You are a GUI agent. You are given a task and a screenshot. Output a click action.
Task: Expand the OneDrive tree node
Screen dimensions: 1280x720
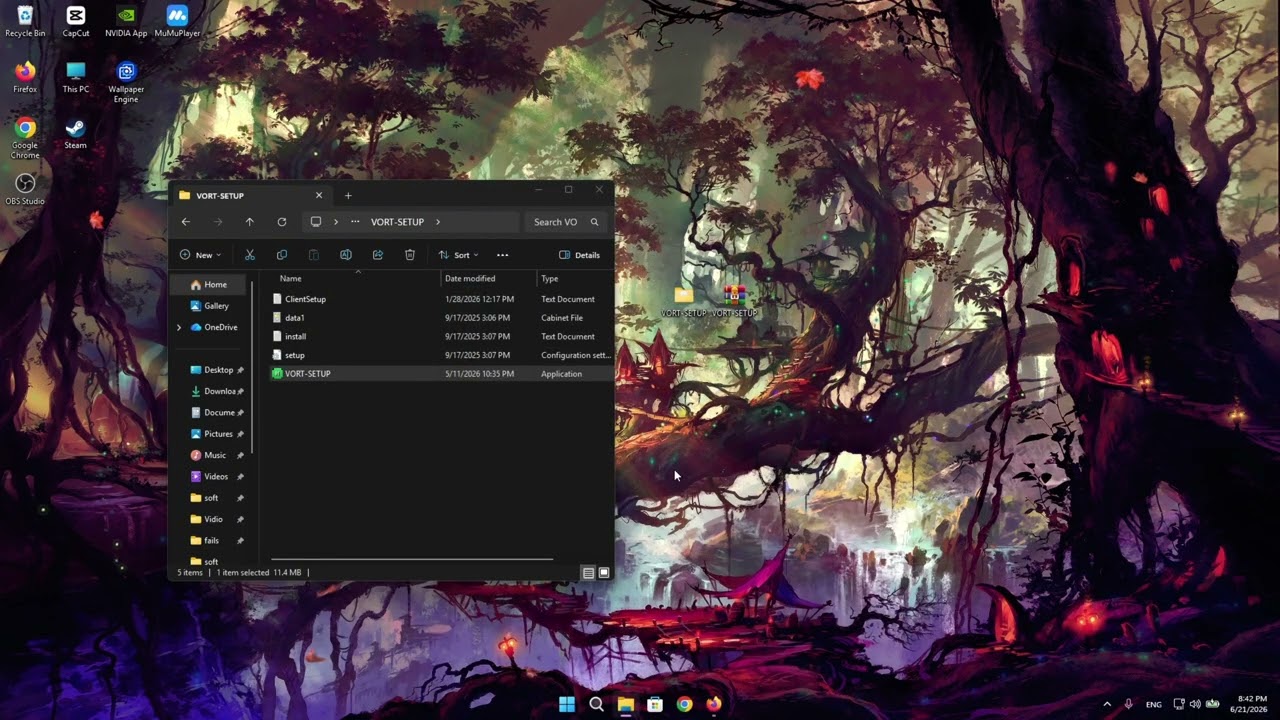(179, 327)
